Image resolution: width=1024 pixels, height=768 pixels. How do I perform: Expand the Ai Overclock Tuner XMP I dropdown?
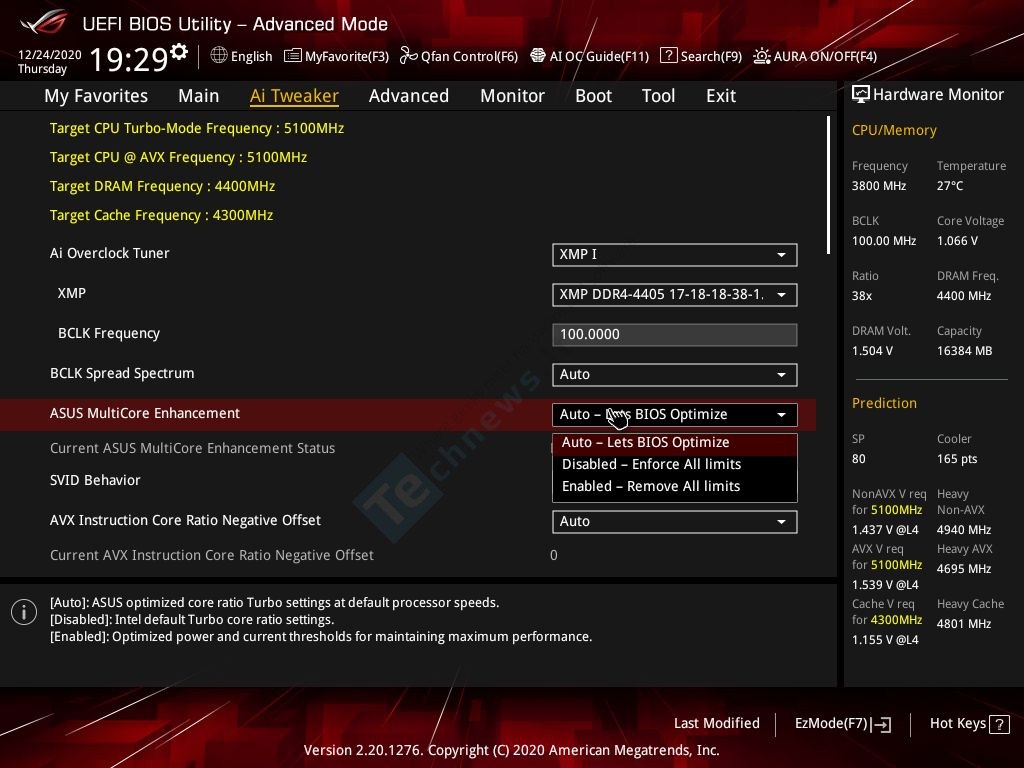pyautogui.click(x=675, y=255)
